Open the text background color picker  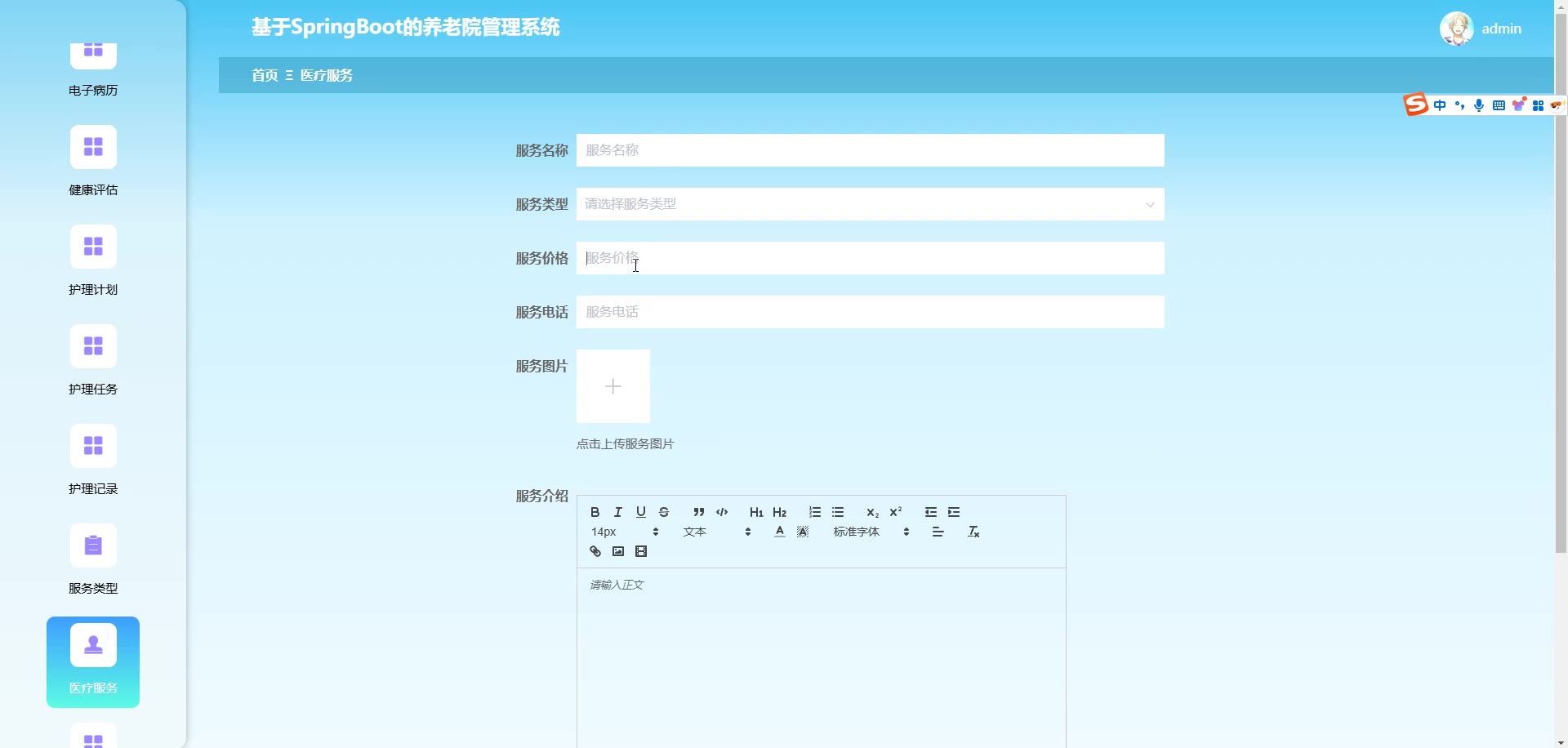point(803,532)
